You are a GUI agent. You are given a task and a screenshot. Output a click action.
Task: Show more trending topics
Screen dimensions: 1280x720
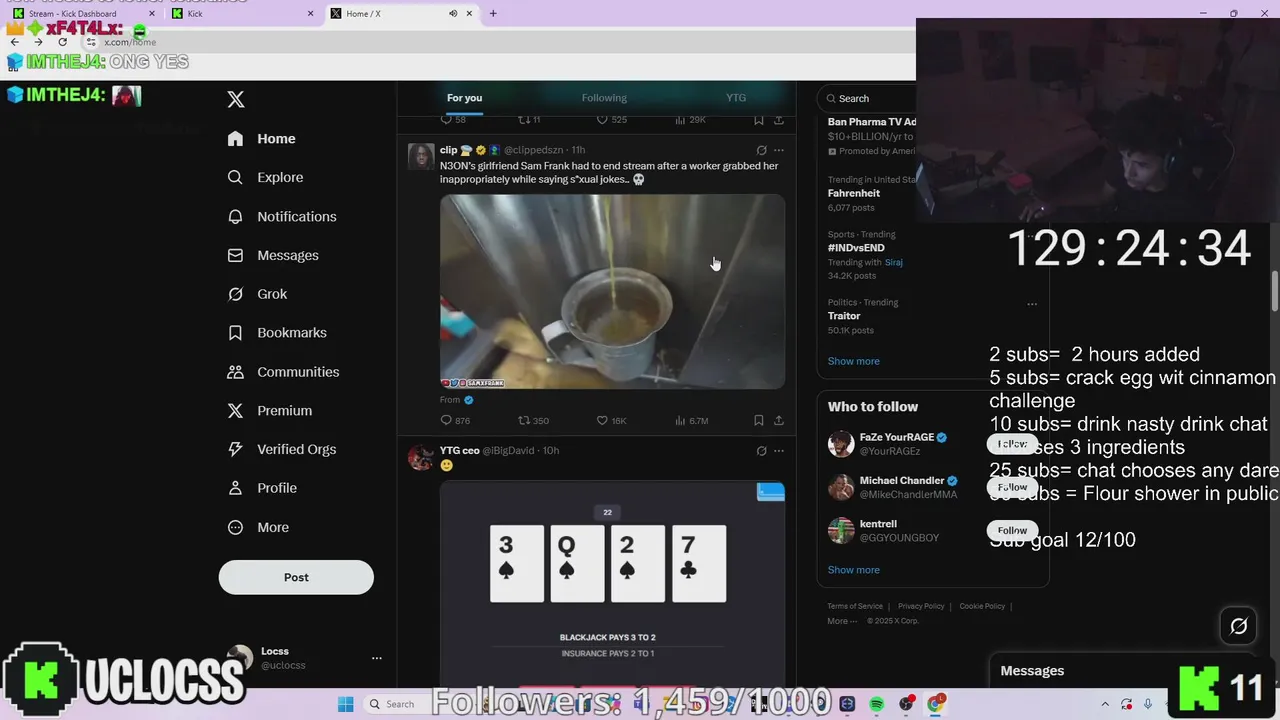(853, 361)
